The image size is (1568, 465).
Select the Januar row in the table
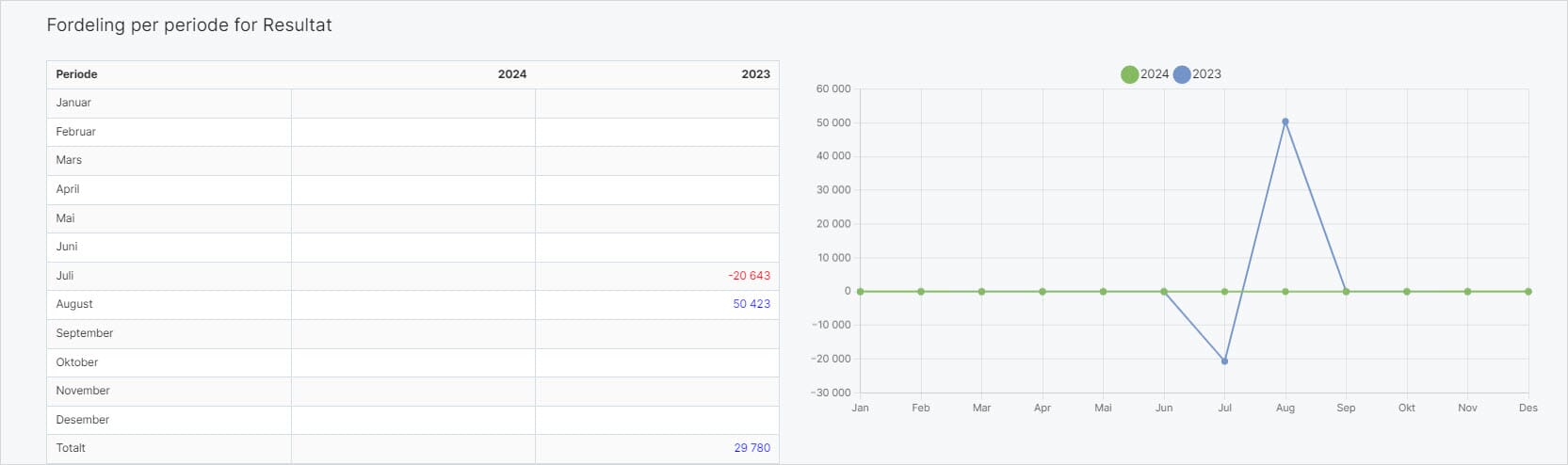pos(73,103)
